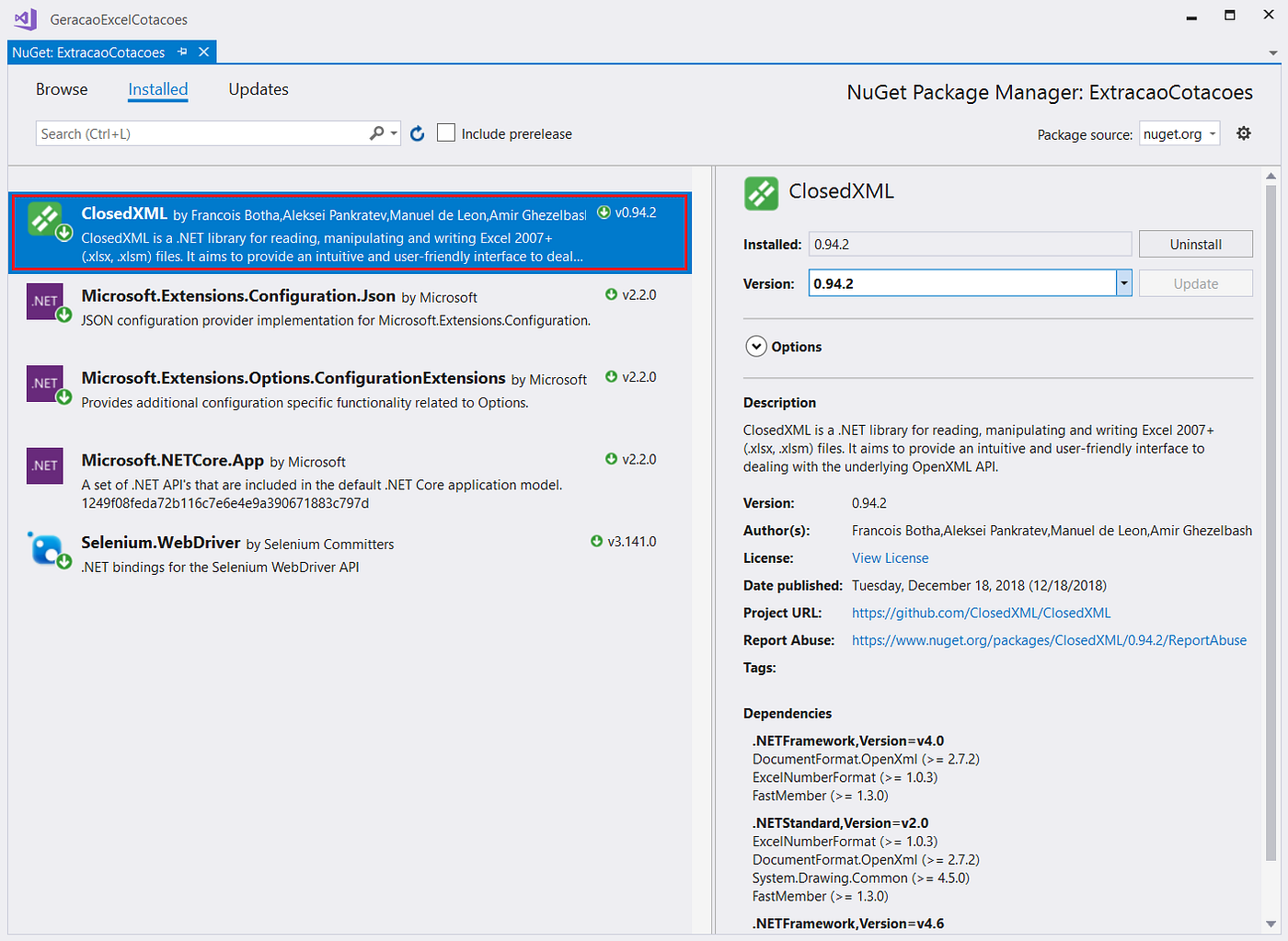Click the Installed version 0.94.2 field
This screenshot has width=1288, height=941.
pos(970,244)
